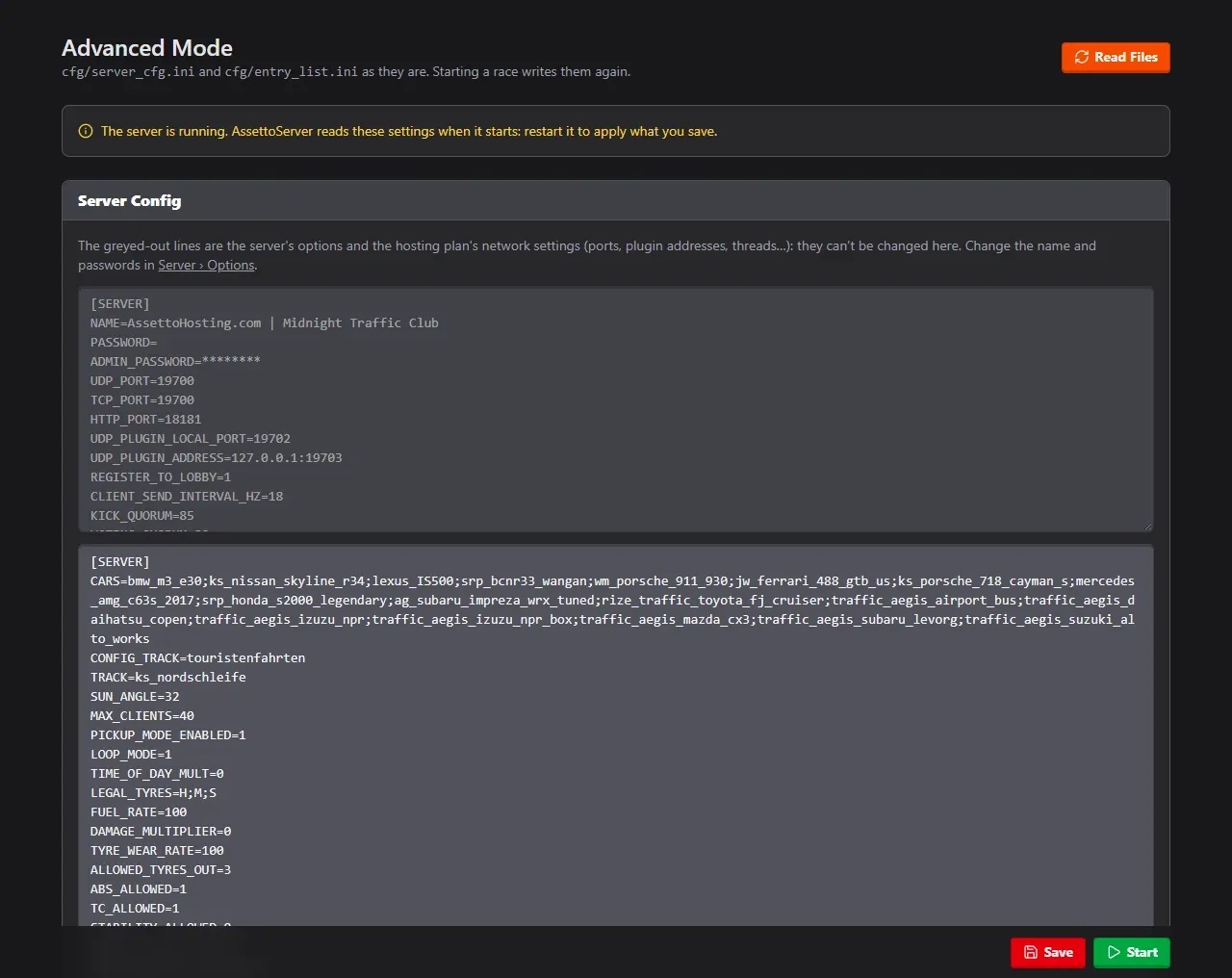Click the Server Config panel header
The height and width of the screenshot is (978, 1232).
point(615,200)
